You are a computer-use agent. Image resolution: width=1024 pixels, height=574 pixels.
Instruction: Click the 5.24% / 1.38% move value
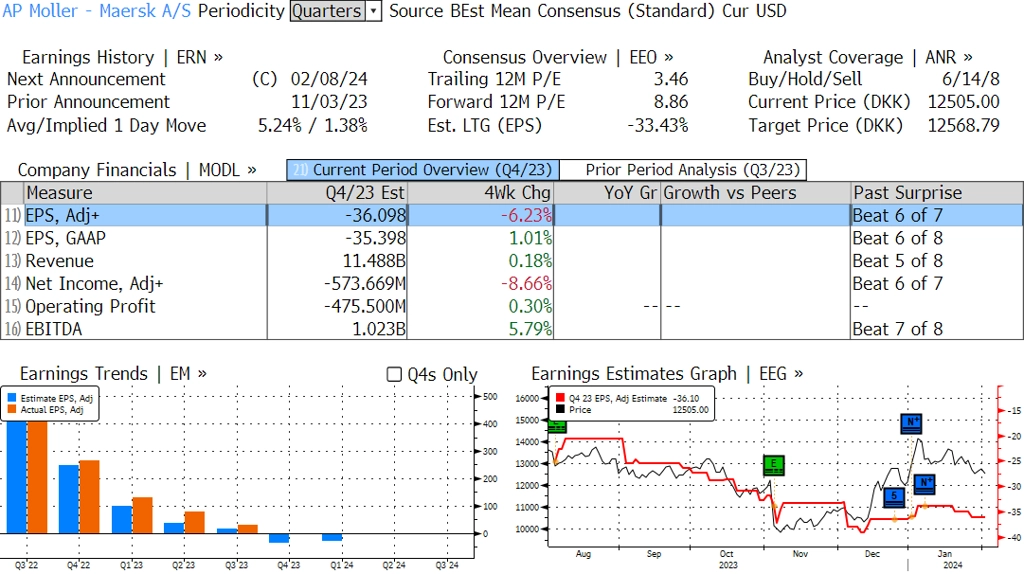pos(313,125)
